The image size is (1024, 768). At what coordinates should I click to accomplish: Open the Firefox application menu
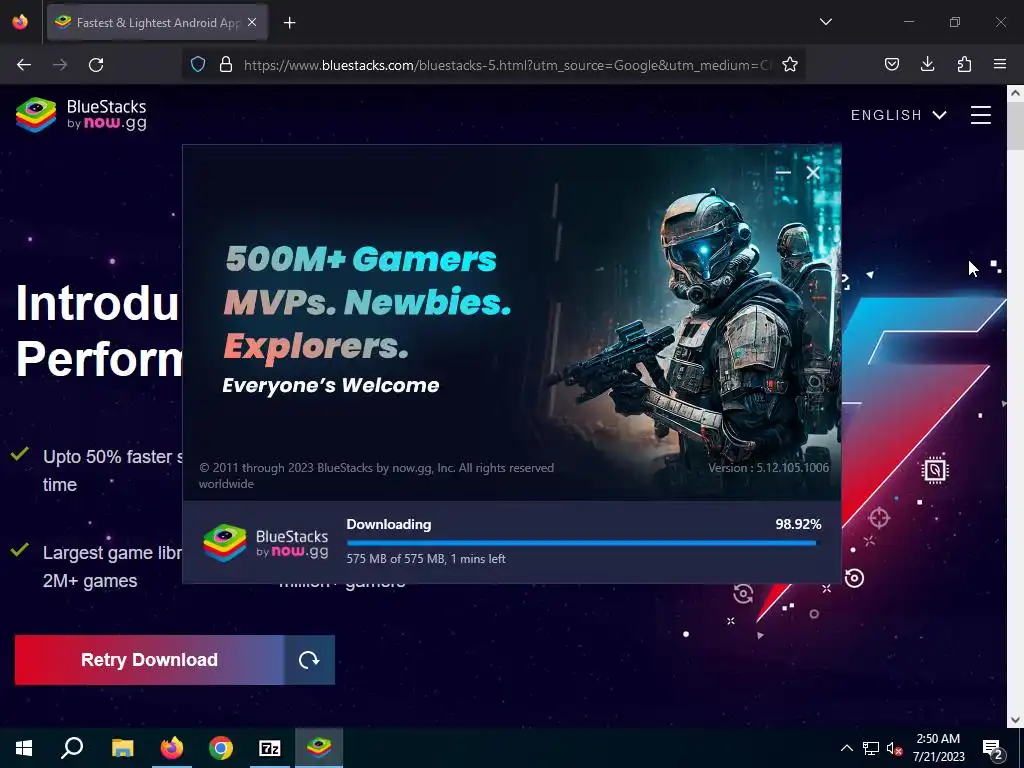click(1000, 64)
